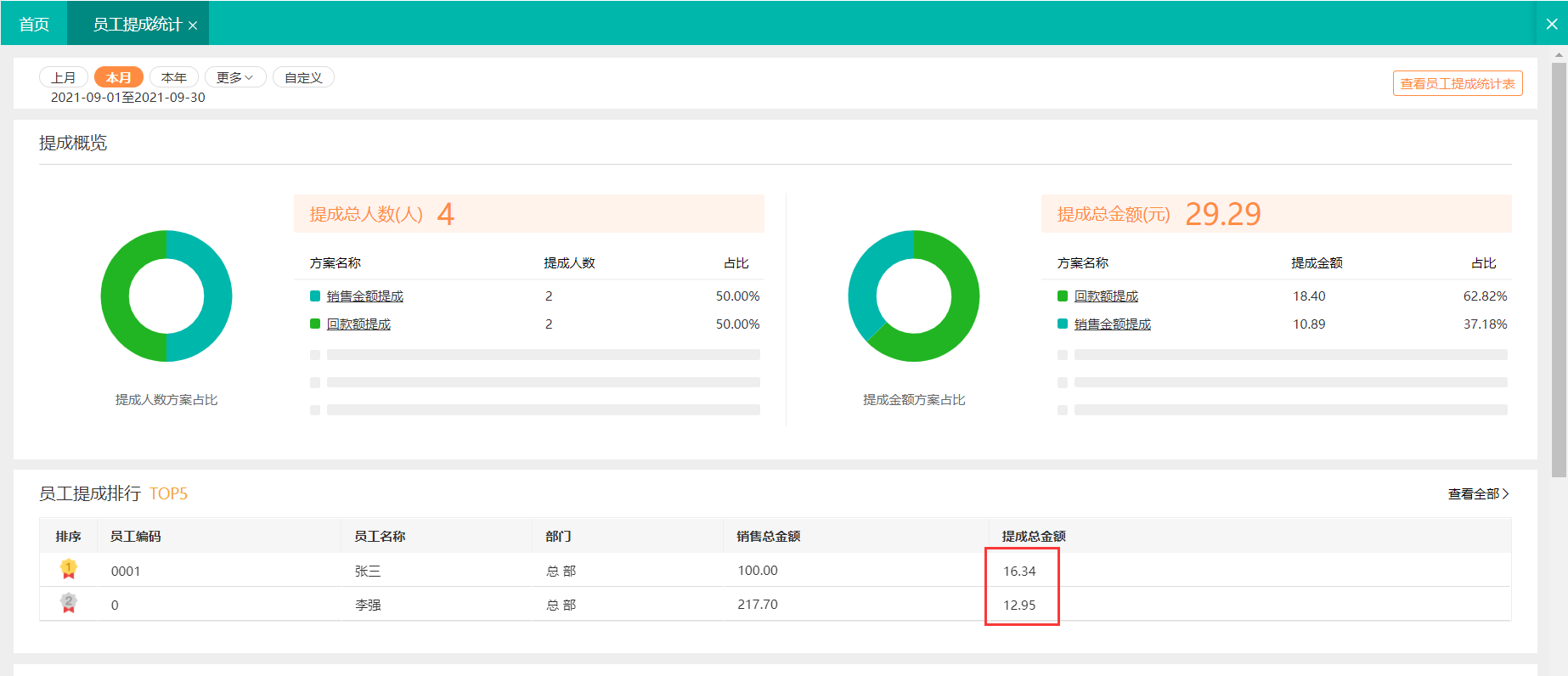Click the 18.40 commission amount

point(1309,296)
